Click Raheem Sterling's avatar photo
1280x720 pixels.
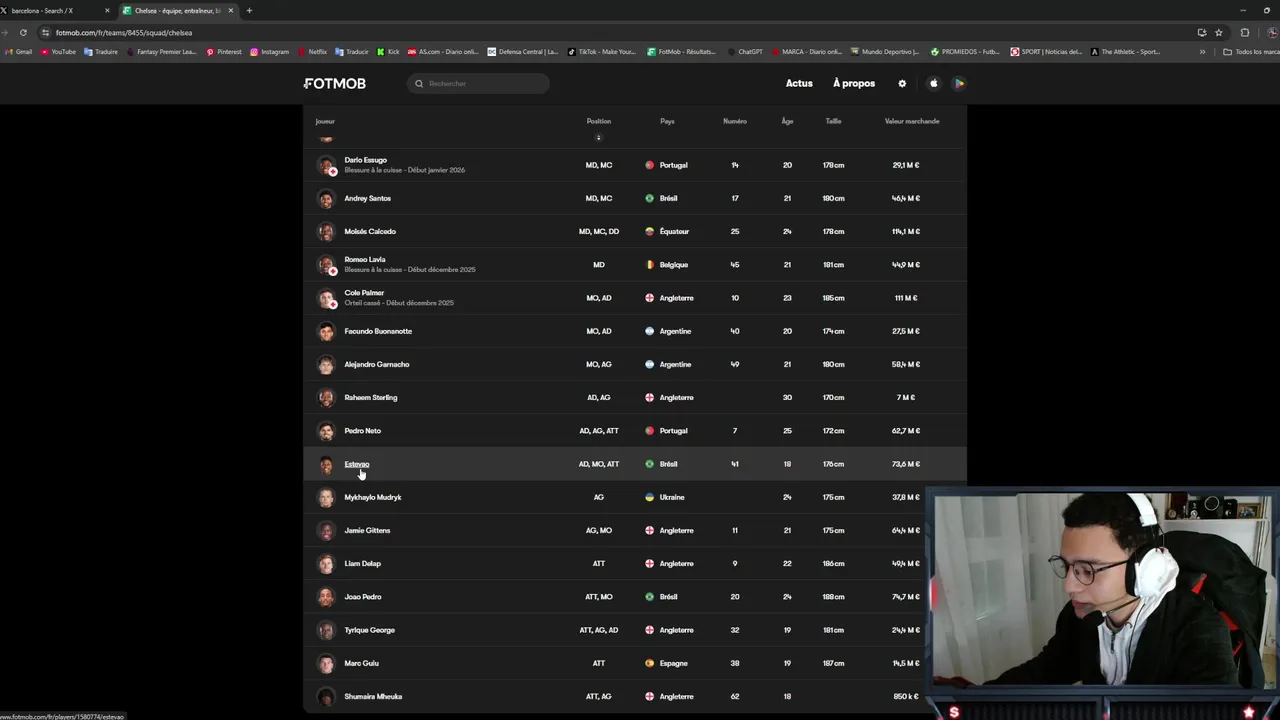[326, 397]
